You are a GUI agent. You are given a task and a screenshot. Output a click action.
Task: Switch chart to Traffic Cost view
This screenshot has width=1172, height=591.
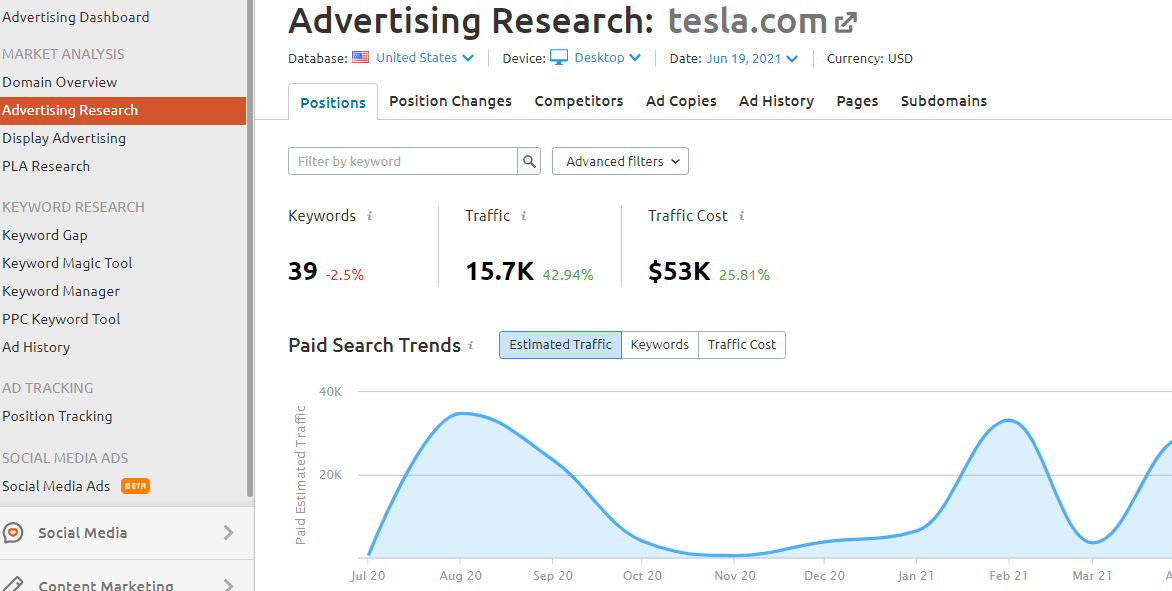tap(742, 345)
